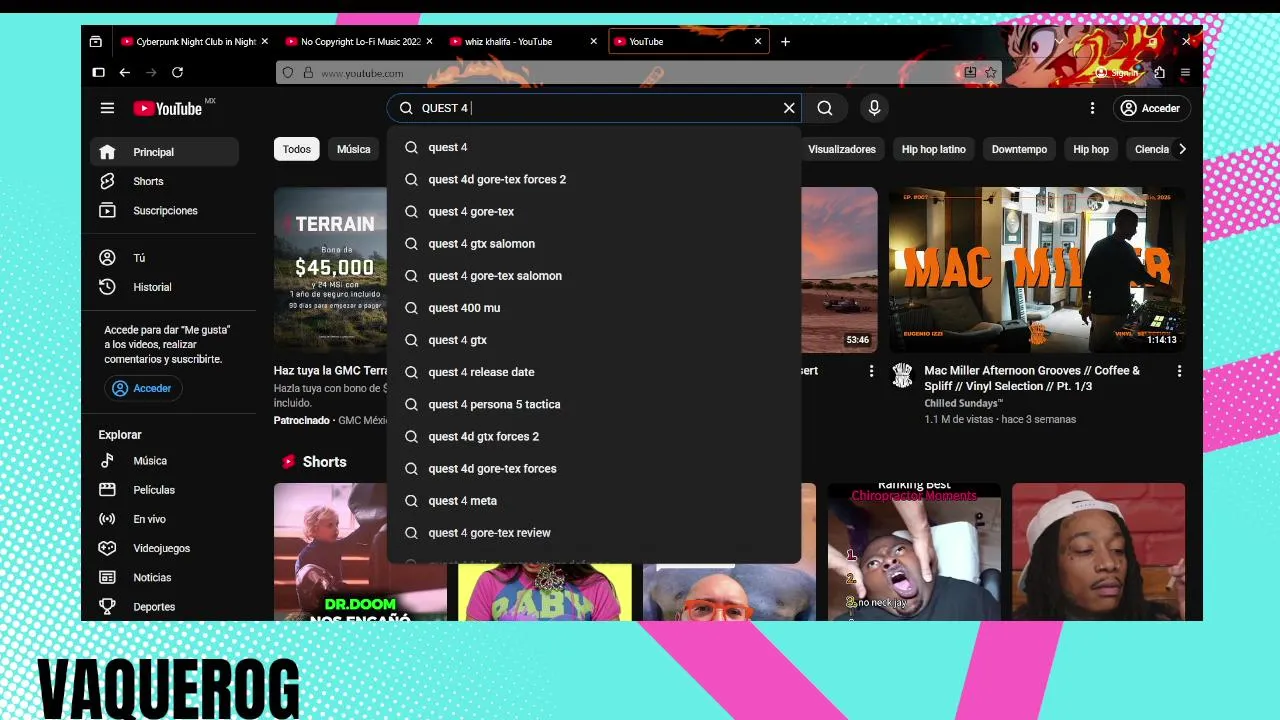
Task: Expand more filter chips with right arrow
Action: 1182,149
